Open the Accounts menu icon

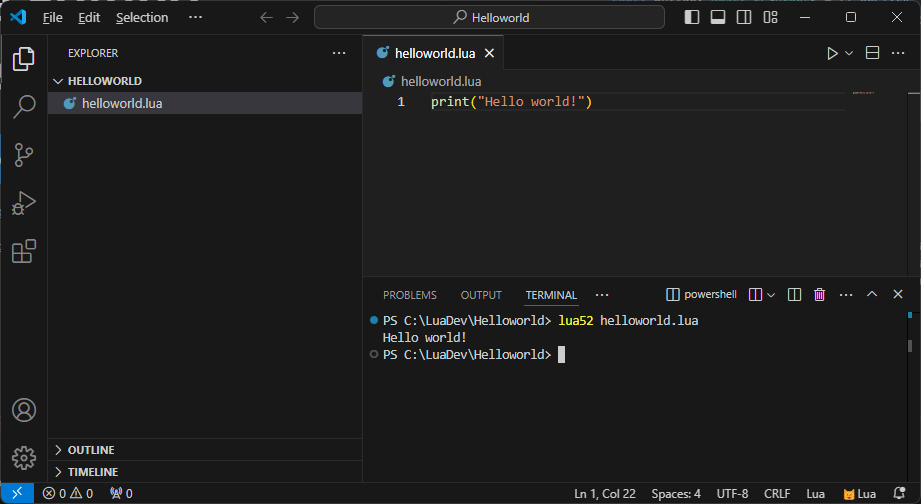point(23,410)
